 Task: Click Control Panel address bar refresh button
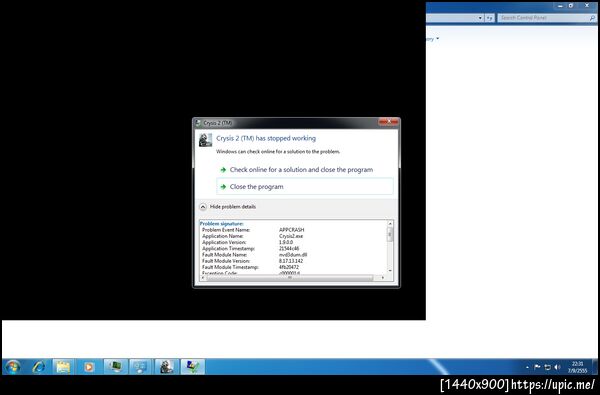click(x=490, y=18)
